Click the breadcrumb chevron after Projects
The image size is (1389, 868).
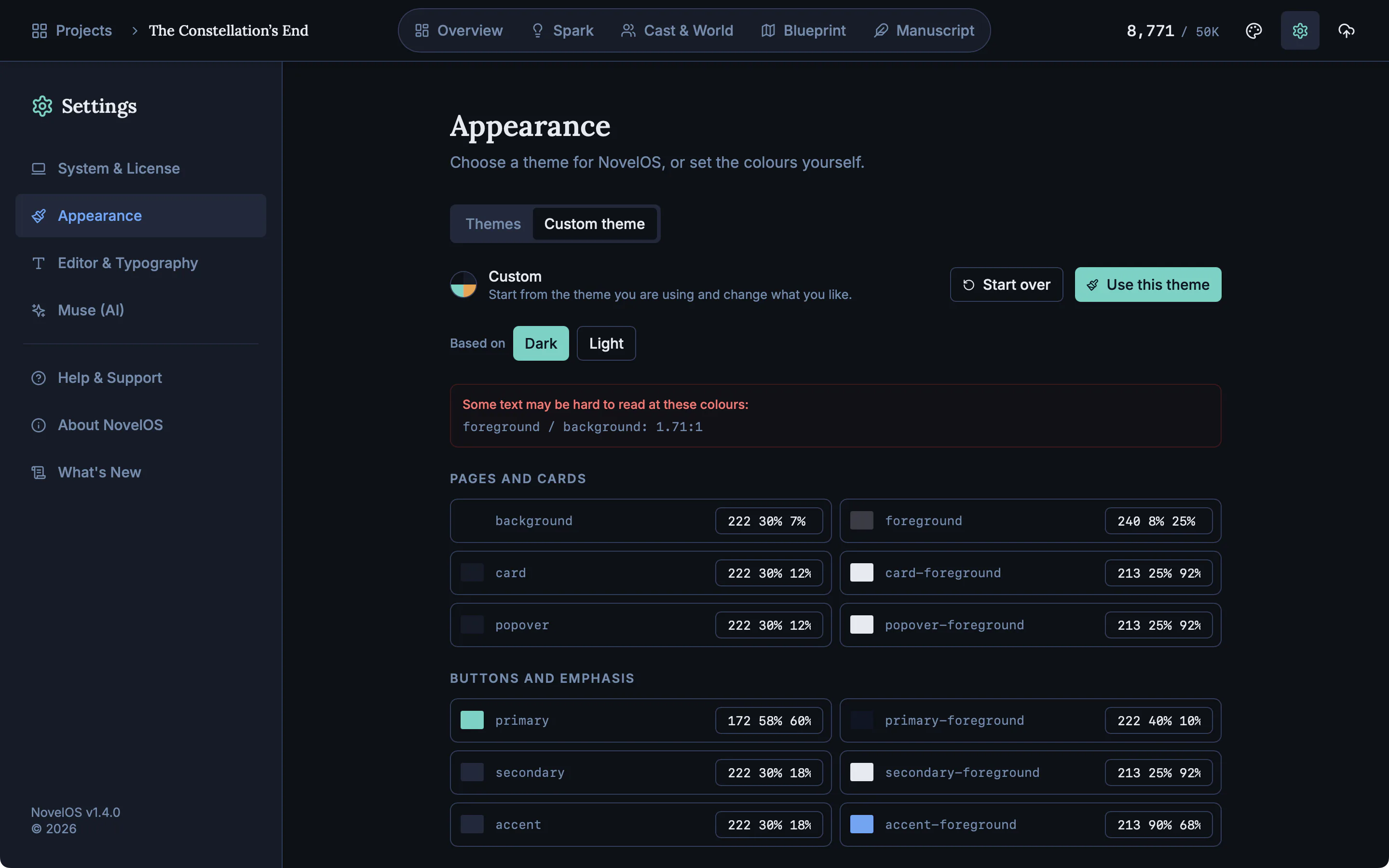(x=135, y=30)
